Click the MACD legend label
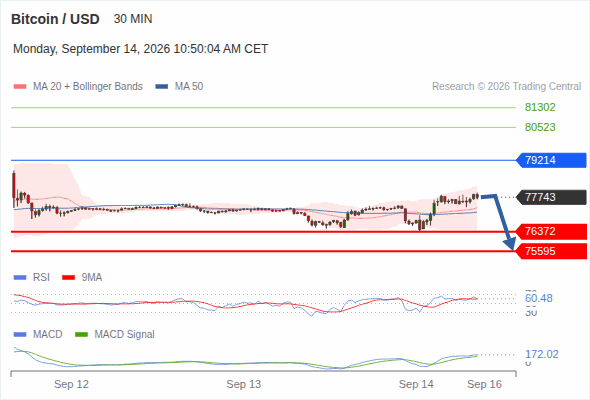This screenshot has width=590, height=400. 48,335
